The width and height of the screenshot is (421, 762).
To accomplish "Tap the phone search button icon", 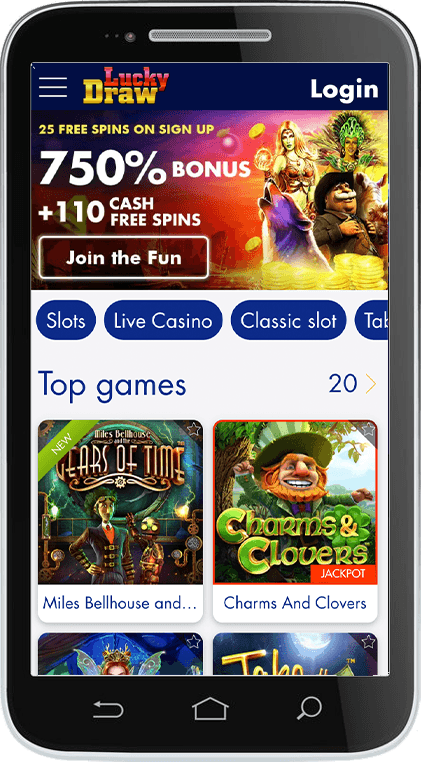I will 309,709.
